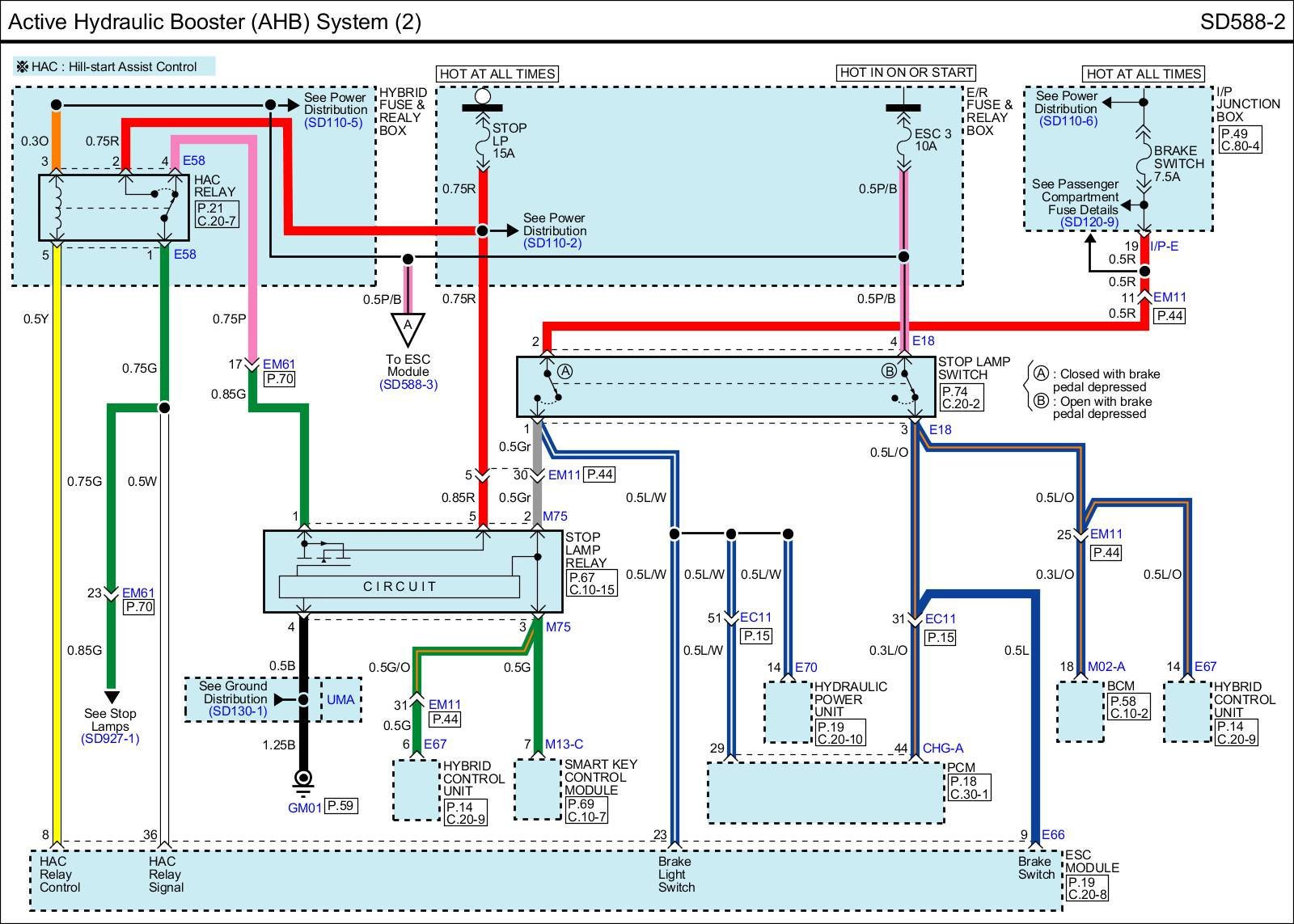Open the SD130-1 ground distribution link
The height and width of the screenshot is (924, 1294).
pos(238,711)
